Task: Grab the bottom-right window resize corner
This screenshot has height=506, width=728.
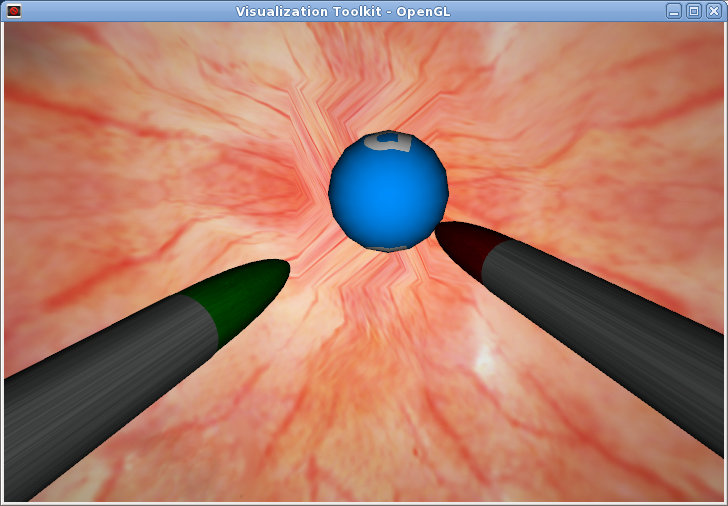Action: (724, 502)
